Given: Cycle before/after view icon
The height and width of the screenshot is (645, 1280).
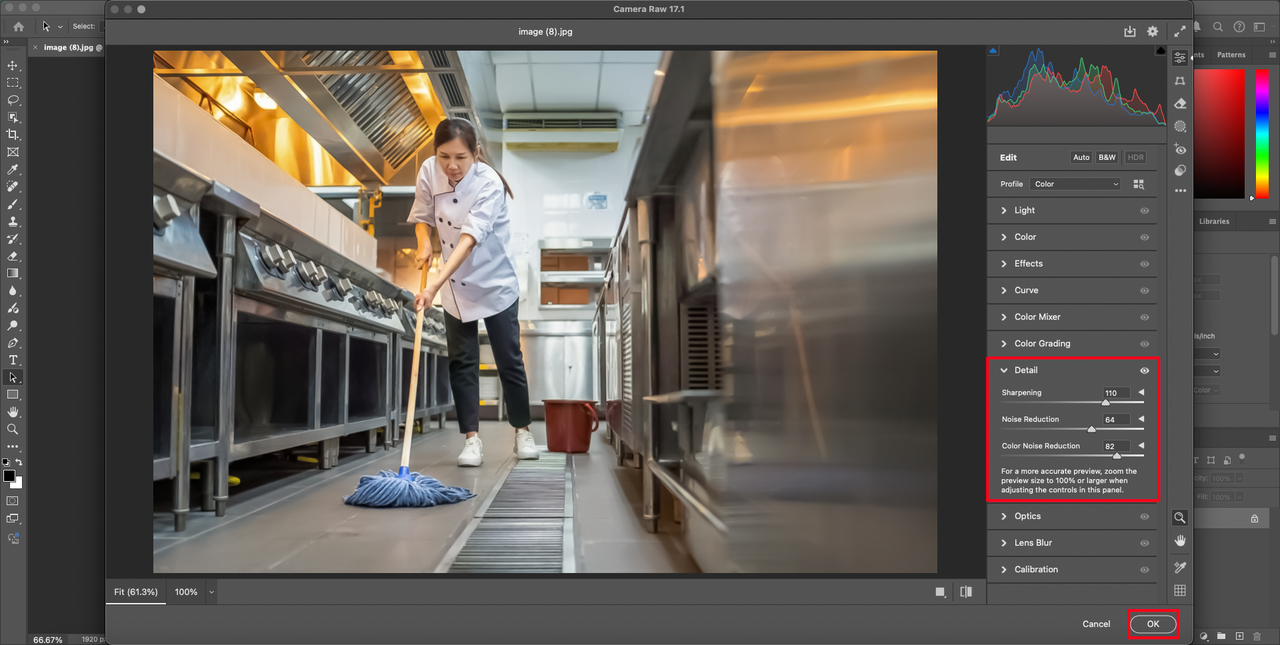Looking at the screenshot, I should click(x=966, y=592).
